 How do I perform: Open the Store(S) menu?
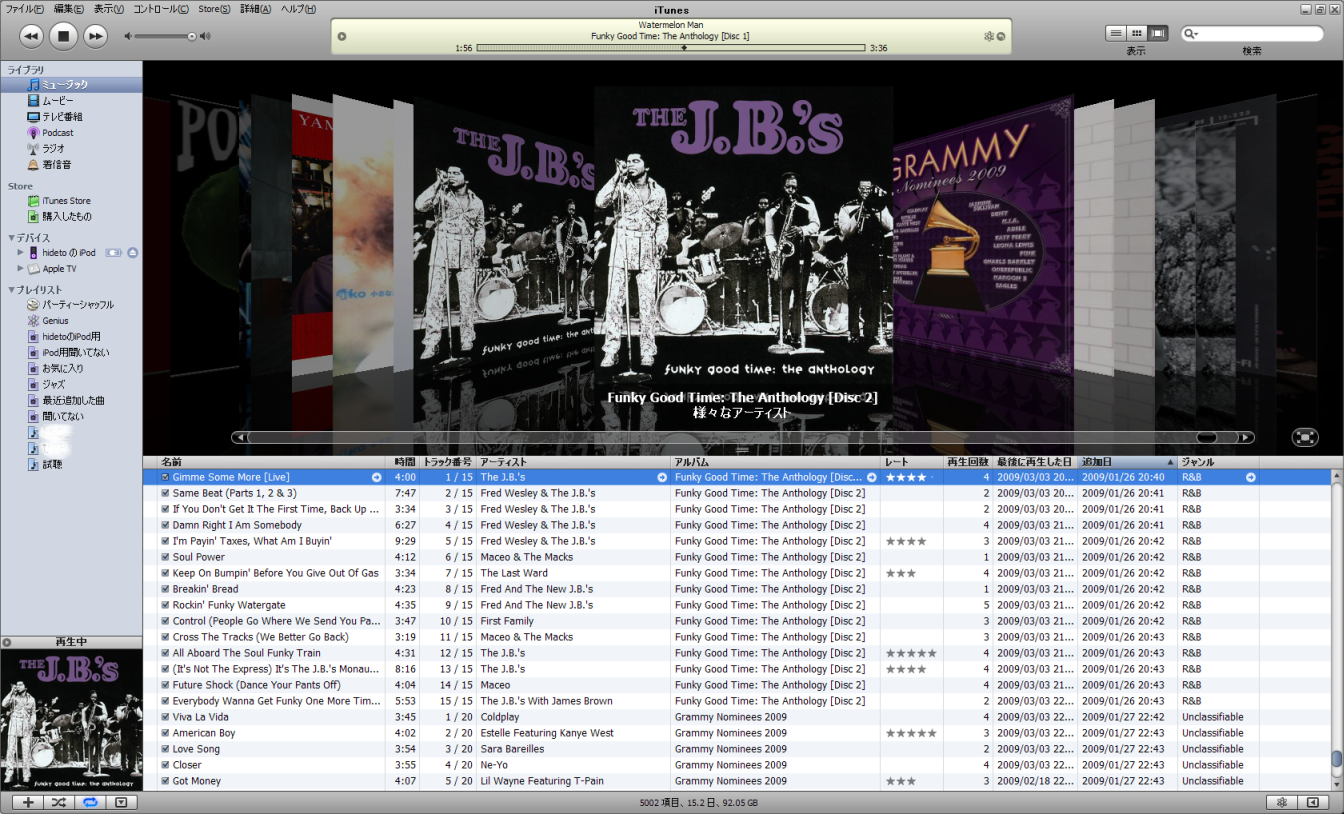[x=214, y=9]
